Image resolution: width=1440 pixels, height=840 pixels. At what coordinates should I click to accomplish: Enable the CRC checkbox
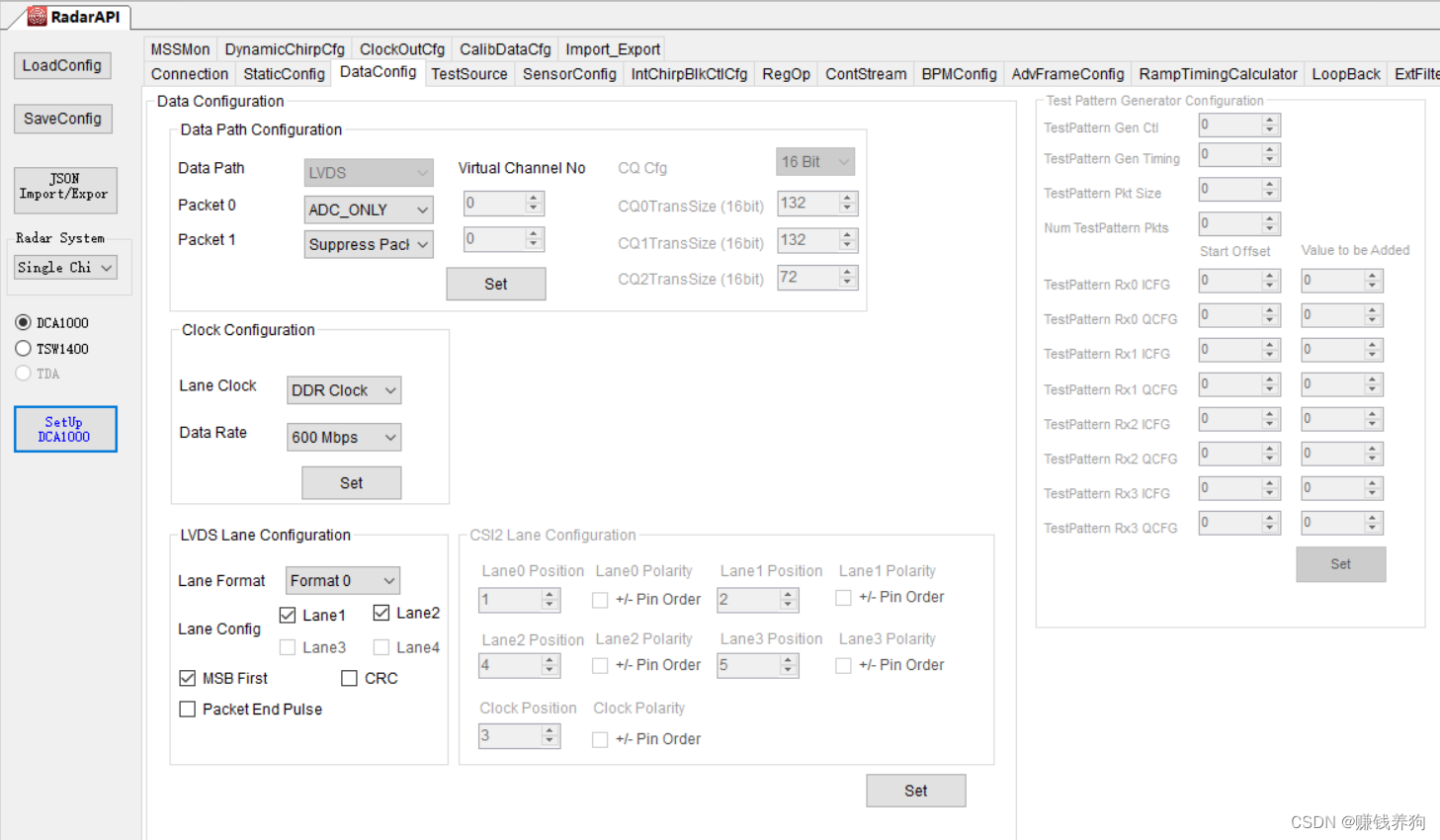click(x=349, y=678)
